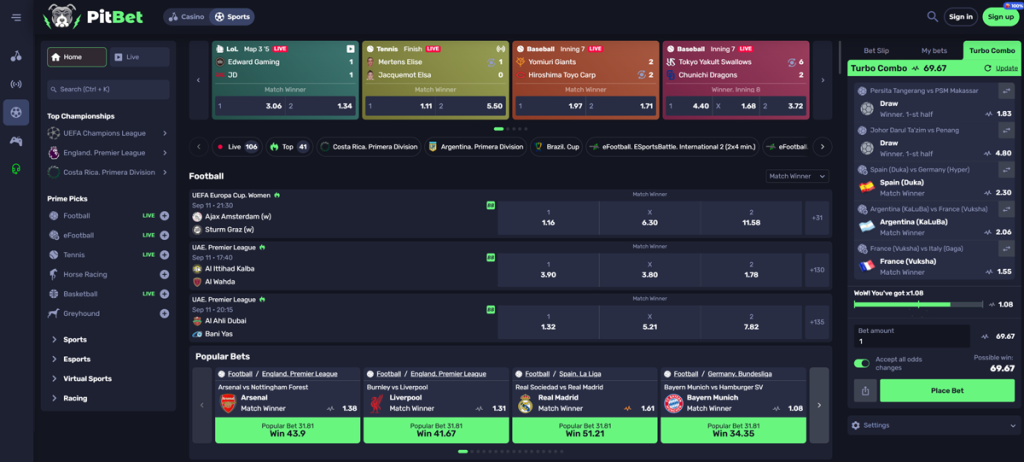
Task: Open the Match Winner market dropdown
Action: click(x=797, y=176)
